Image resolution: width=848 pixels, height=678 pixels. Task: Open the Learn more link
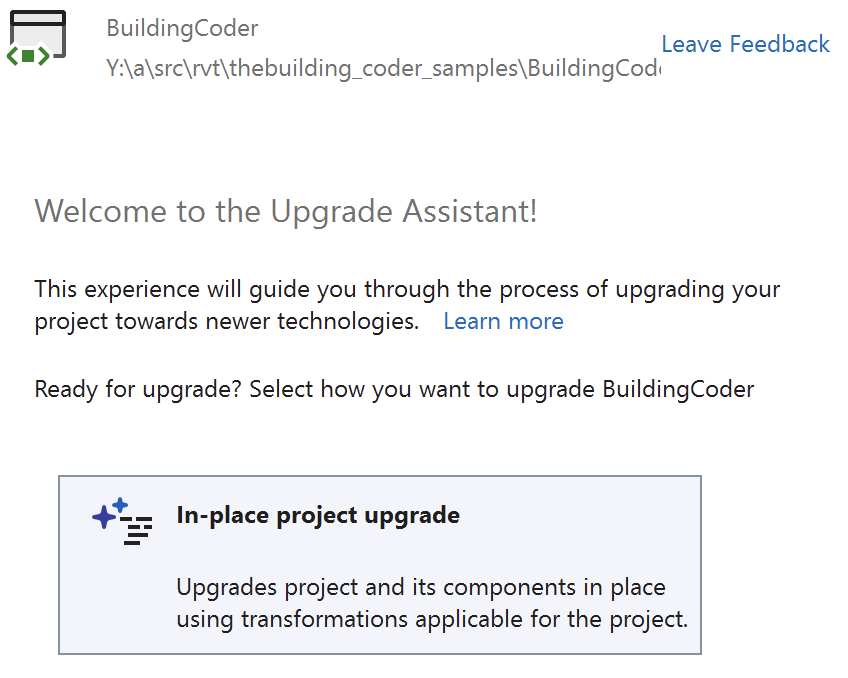(x=503, y=321)
